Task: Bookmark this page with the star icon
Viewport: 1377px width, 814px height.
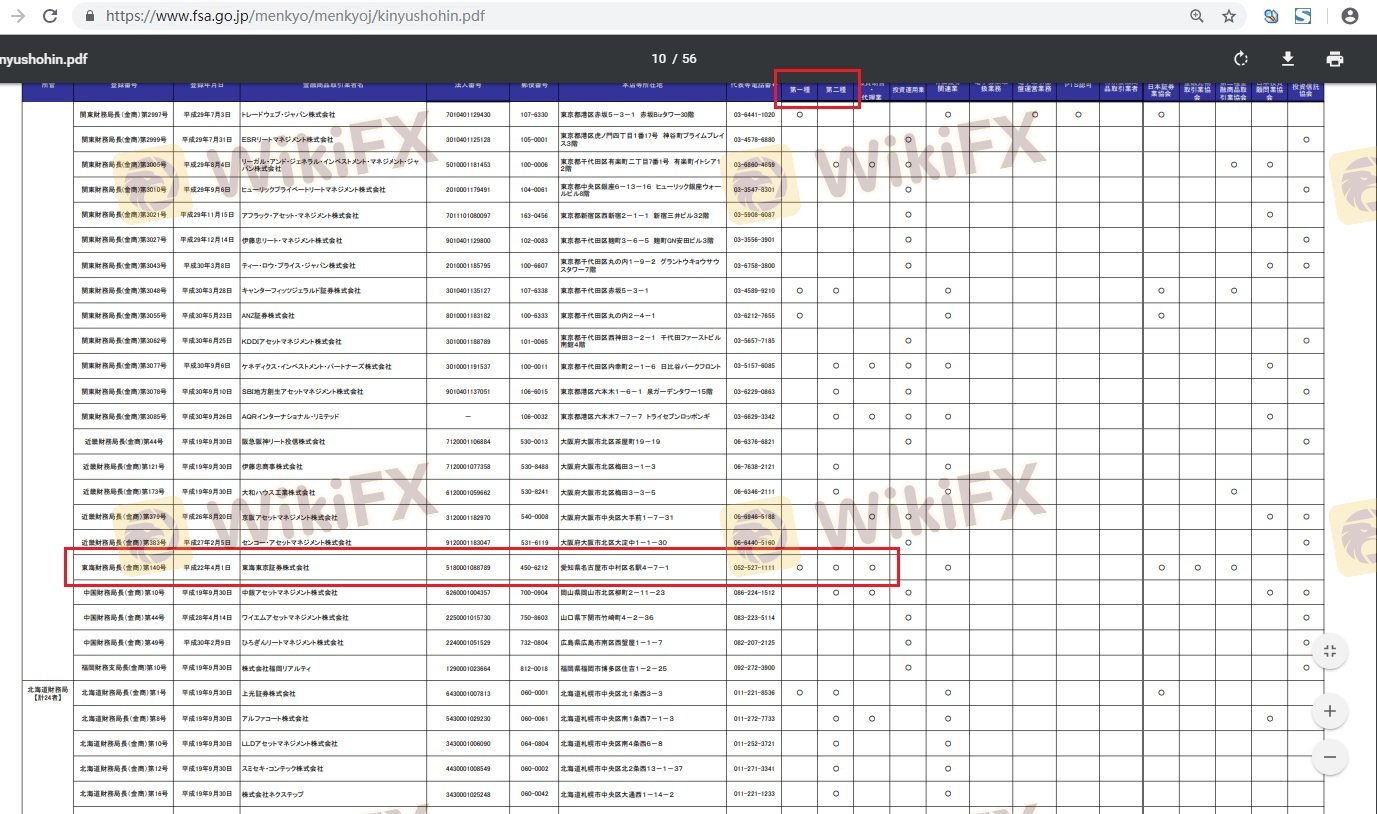Action: tap(1228, 16)
